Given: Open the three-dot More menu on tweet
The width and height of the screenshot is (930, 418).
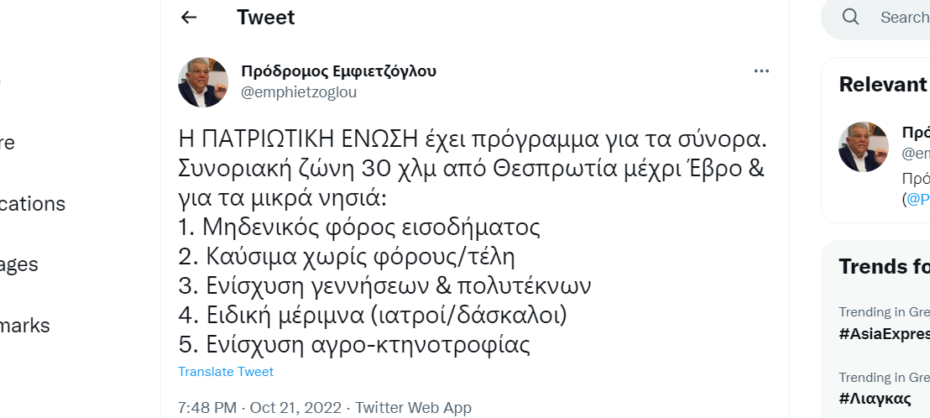Looking at the screenshot, I should coord(761,71).
